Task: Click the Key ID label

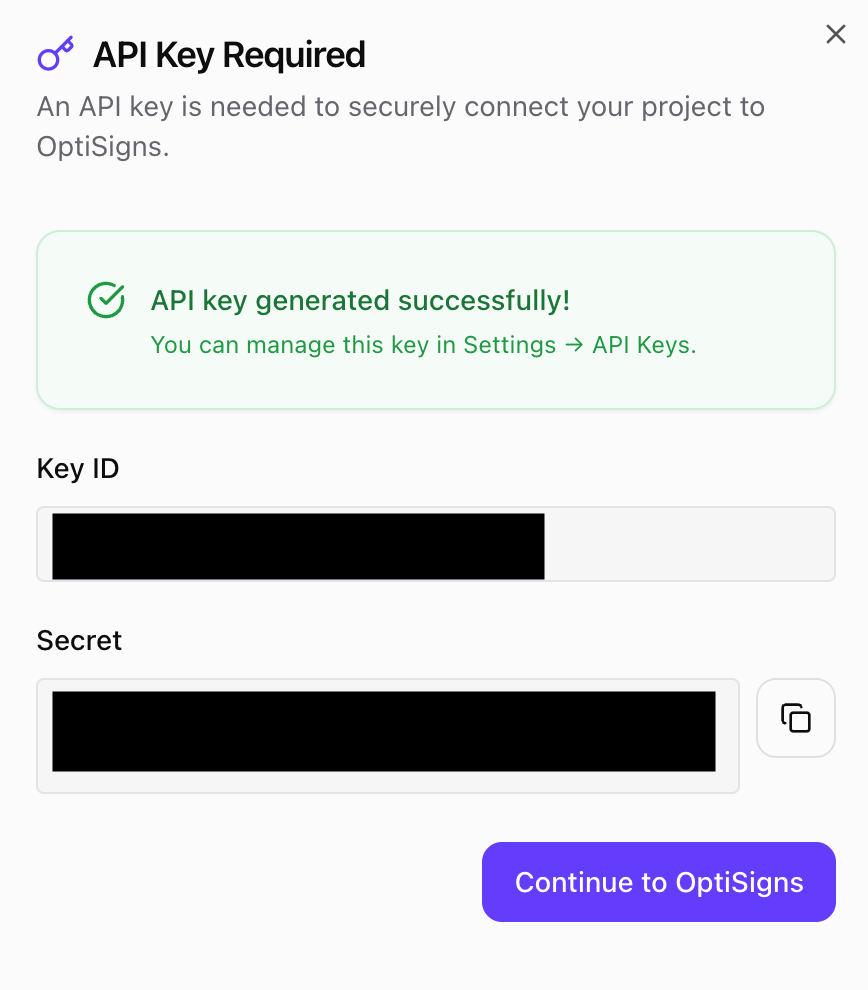Action: 77,468
